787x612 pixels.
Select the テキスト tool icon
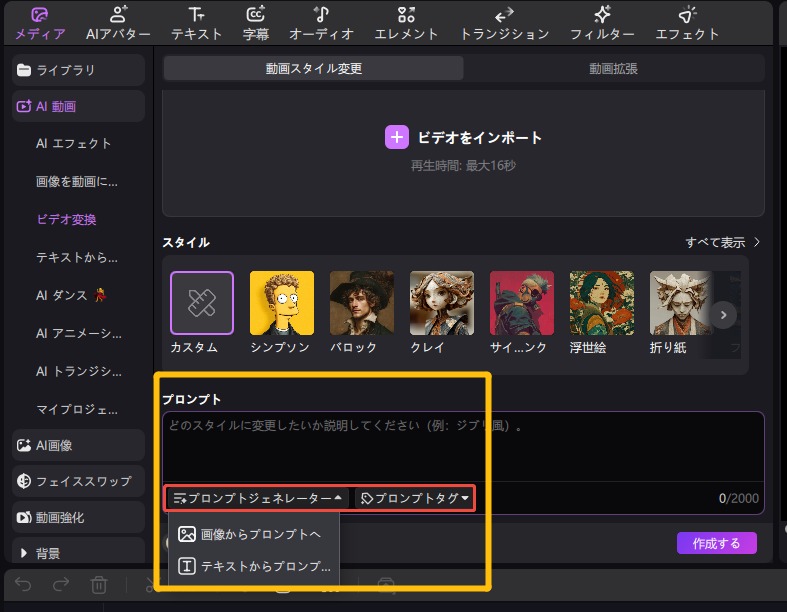click(197, 15)
